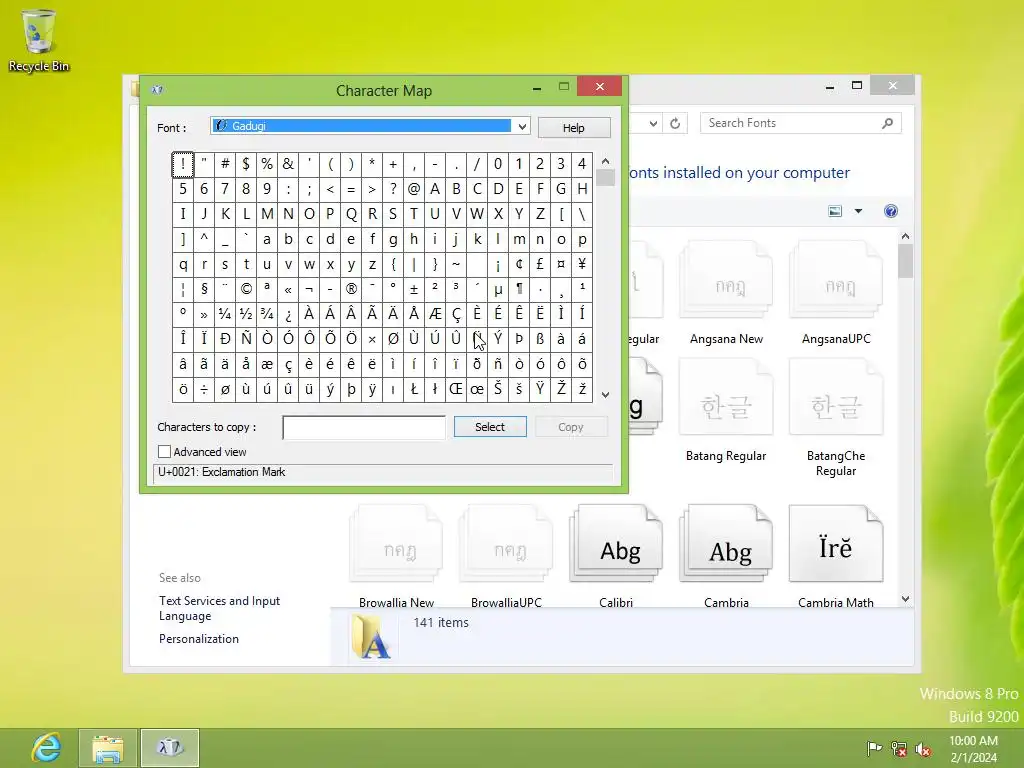Launch Internet Explorer from the taskbar
1024x768 pixels.
tap(46, 748)
